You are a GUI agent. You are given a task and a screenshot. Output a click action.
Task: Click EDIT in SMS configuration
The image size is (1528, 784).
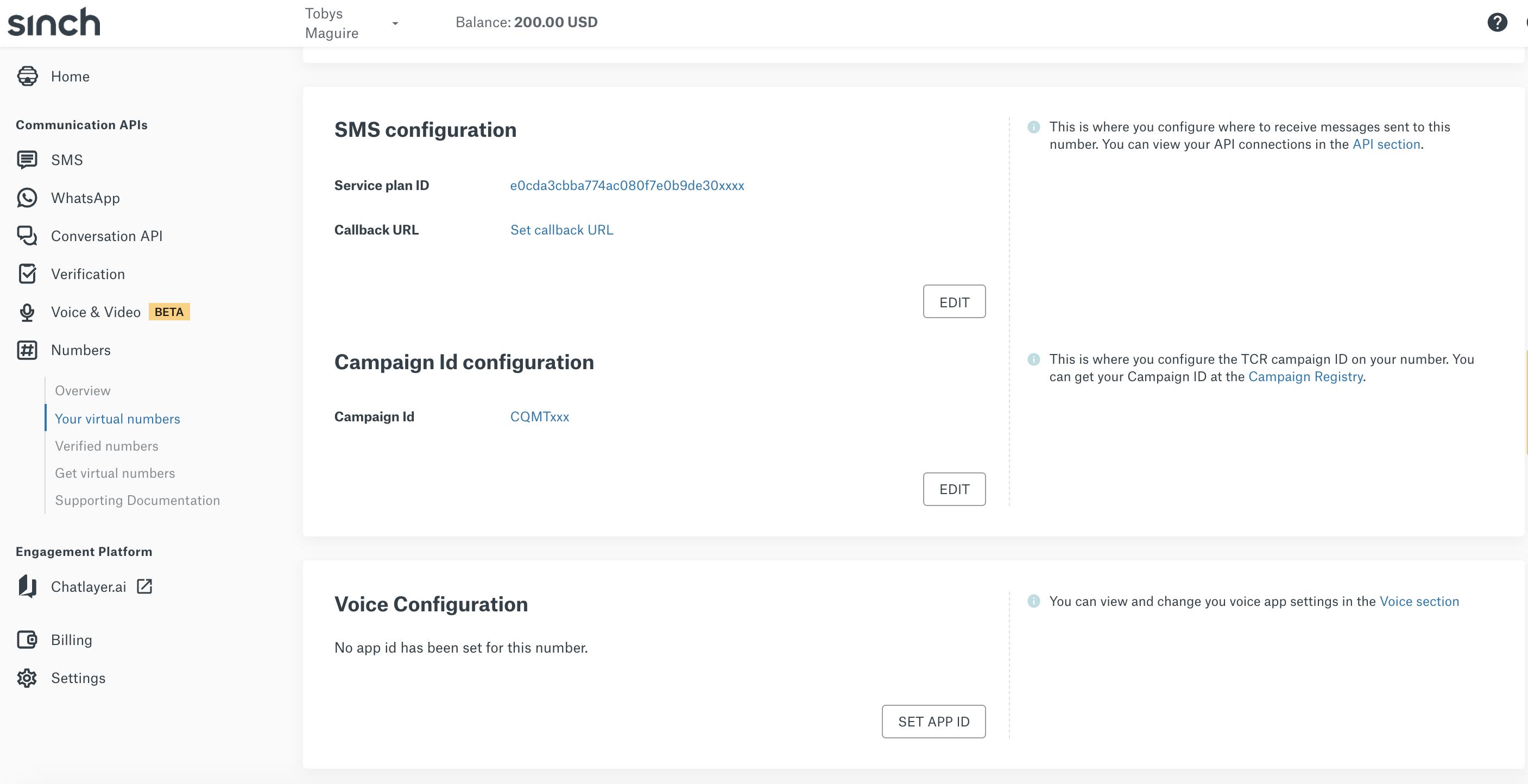pos(954,302)
